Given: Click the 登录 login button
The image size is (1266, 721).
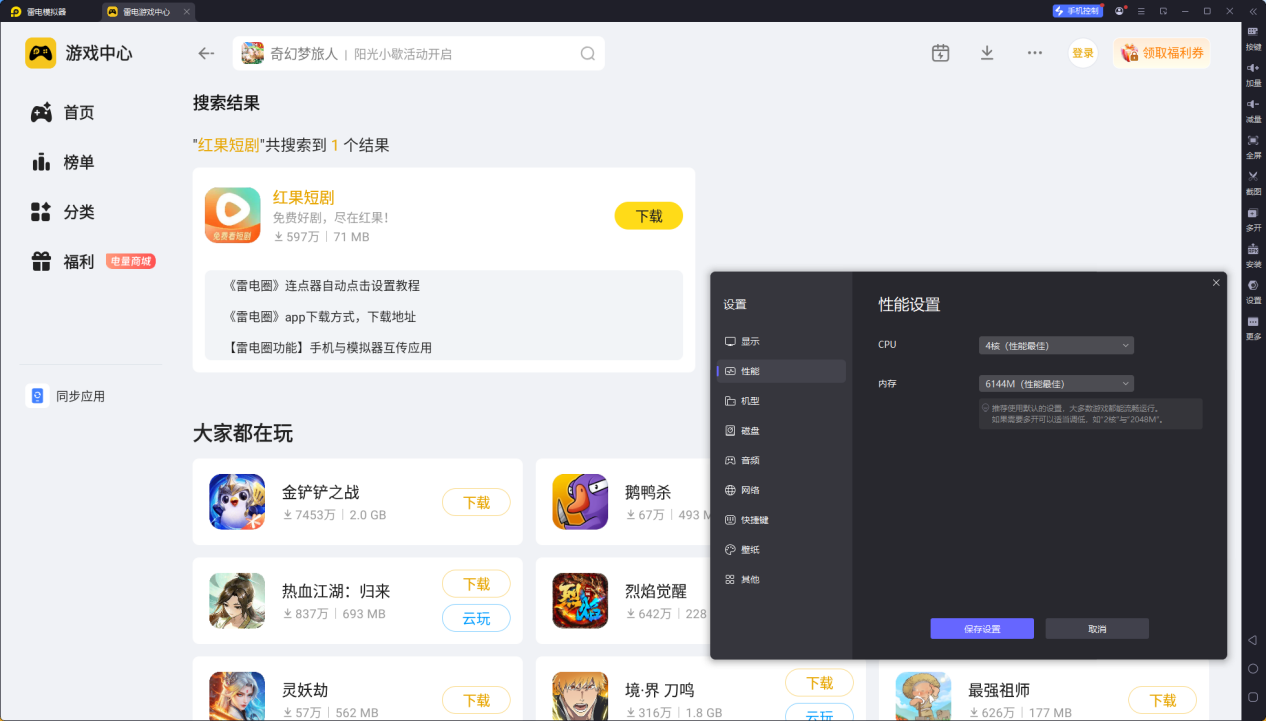Looking at the screenshot, I should tap(1083, 53).
